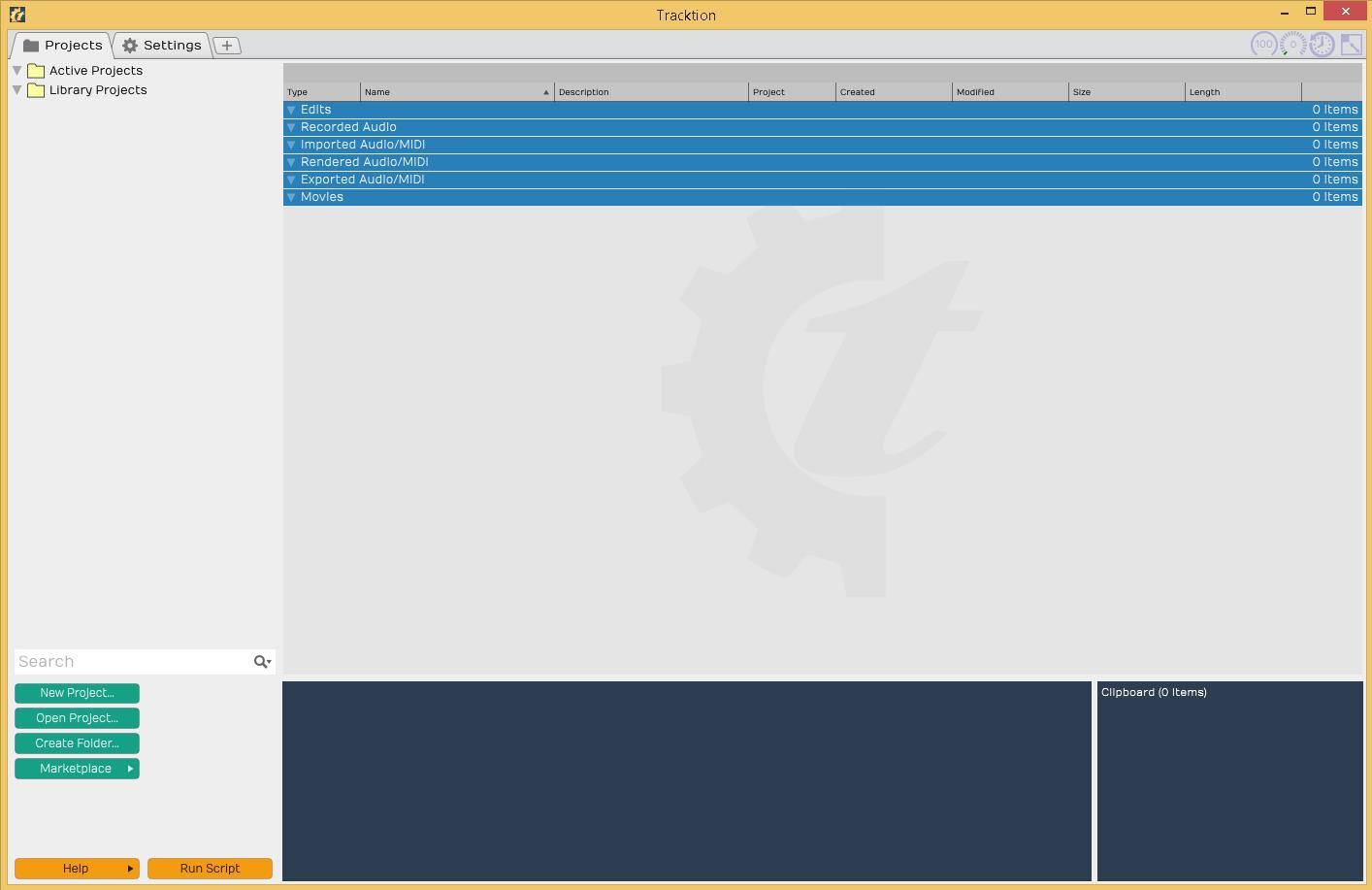Screen dimensions: 1372x890
Task: Click the gear icon on the Settings tab
Action: (130, 45)
